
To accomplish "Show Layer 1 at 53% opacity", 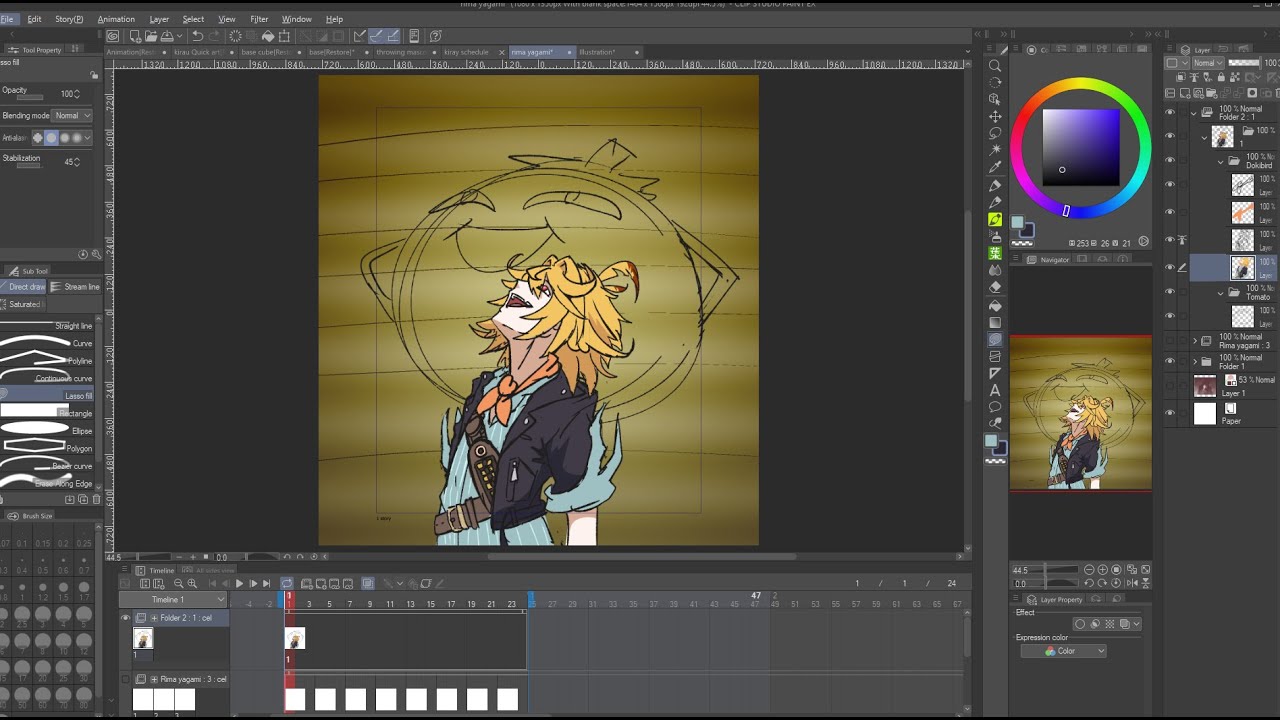I will click(1170, 385).
